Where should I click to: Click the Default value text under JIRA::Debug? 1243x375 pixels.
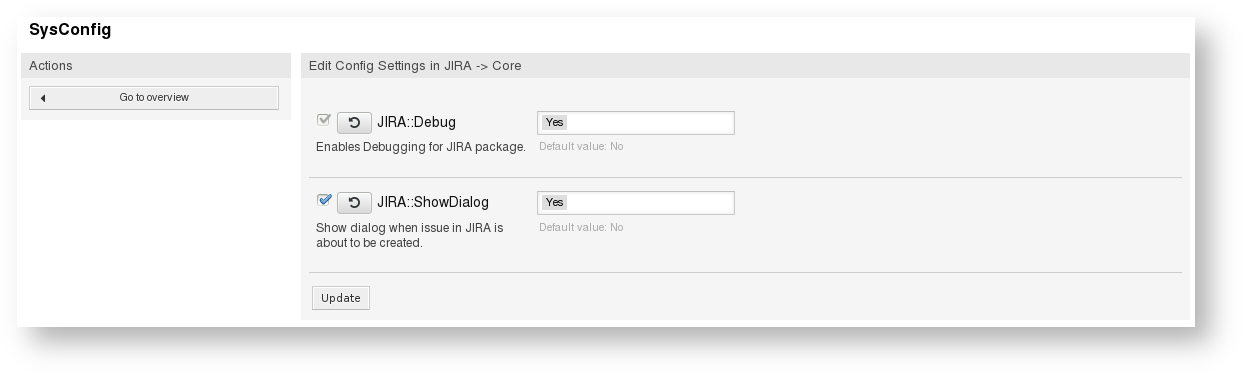point(581,146)
